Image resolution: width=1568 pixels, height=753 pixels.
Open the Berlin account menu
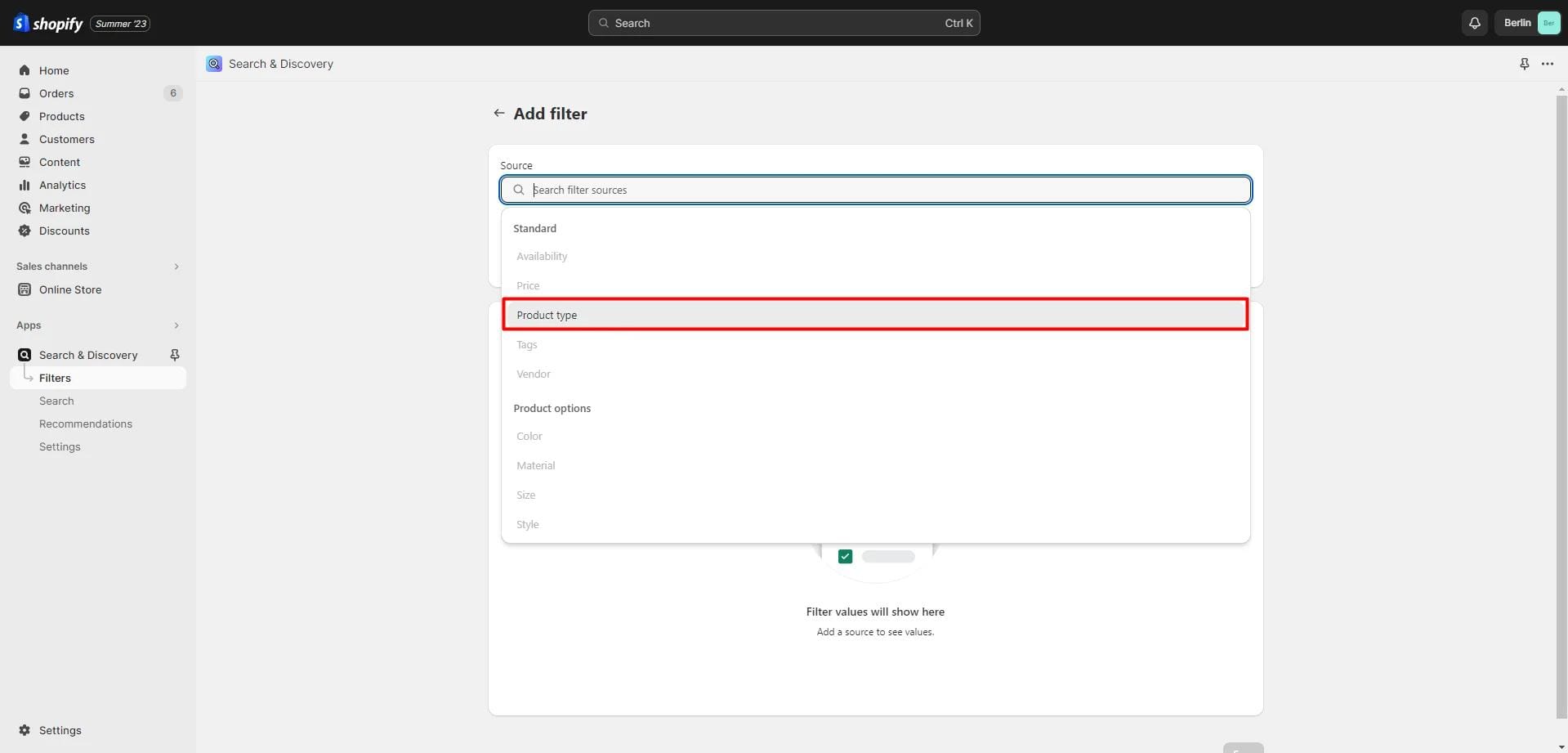(1526, 23)
